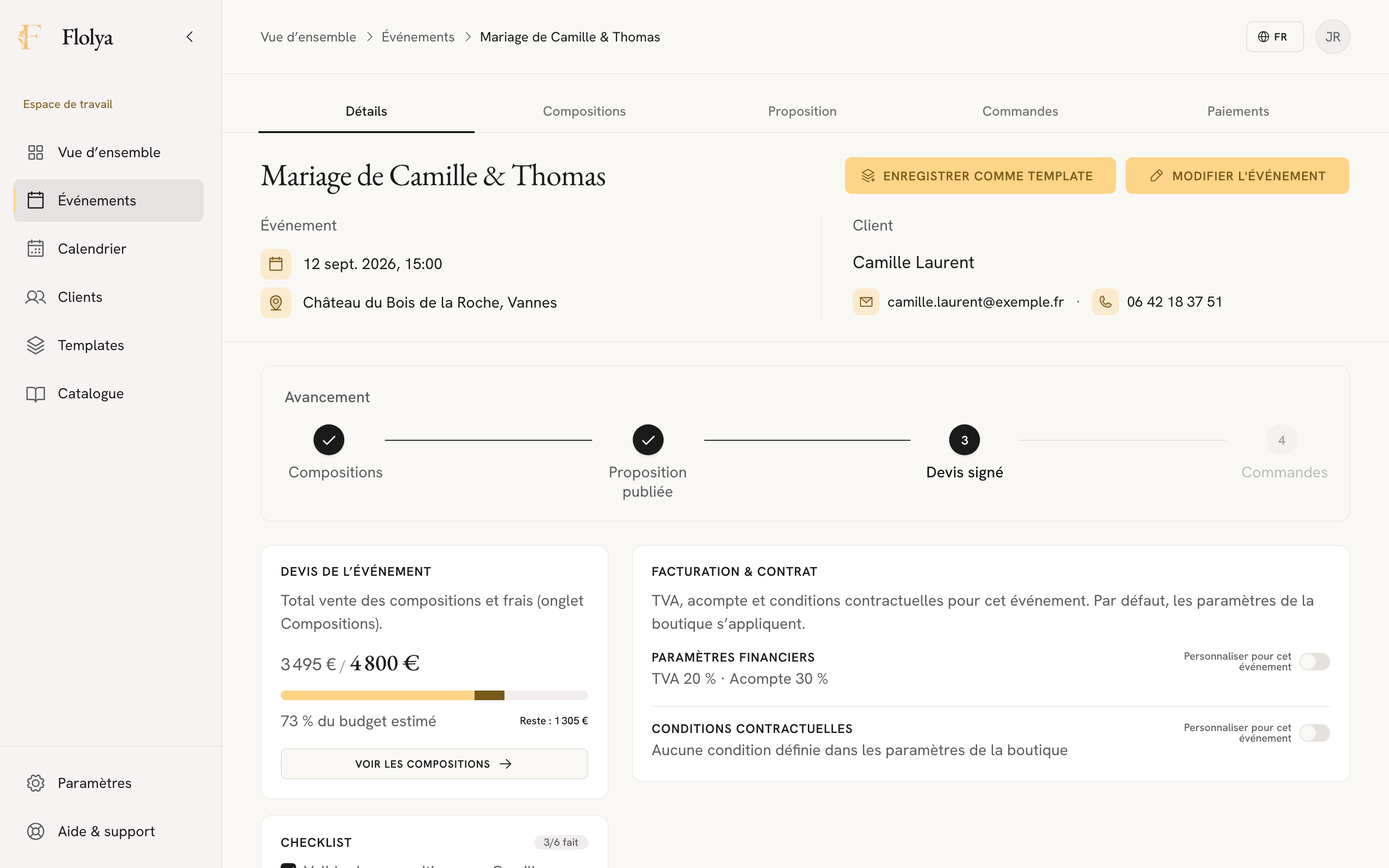Go to Vue d'ensemble breadcrumb link
This screenshot has height=868, width=1389.
click(x=308, y=37)
